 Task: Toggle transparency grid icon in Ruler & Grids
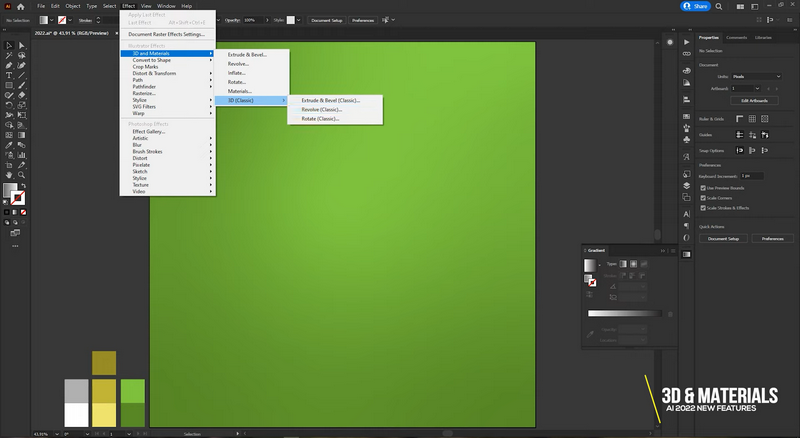click(764, 119)
